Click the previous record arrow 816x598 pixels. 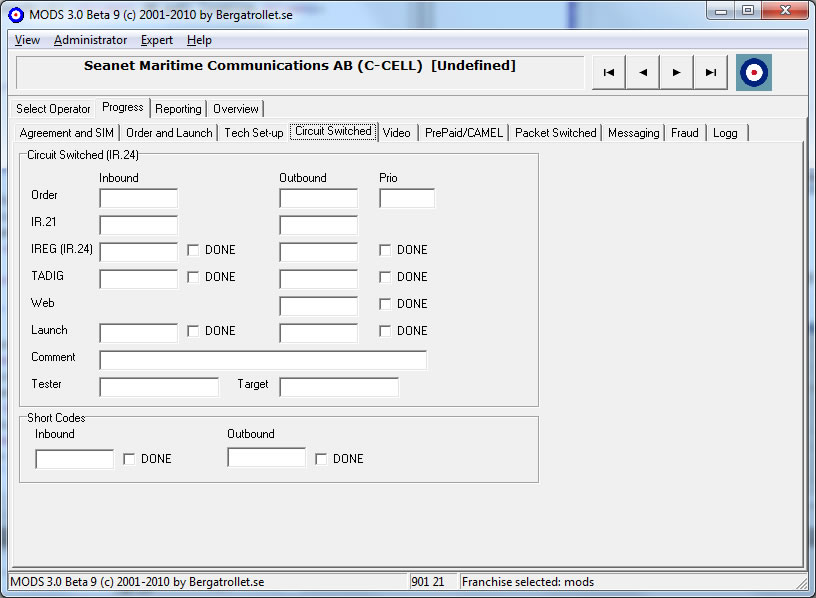pyautogui.click(x=643, y=72)
